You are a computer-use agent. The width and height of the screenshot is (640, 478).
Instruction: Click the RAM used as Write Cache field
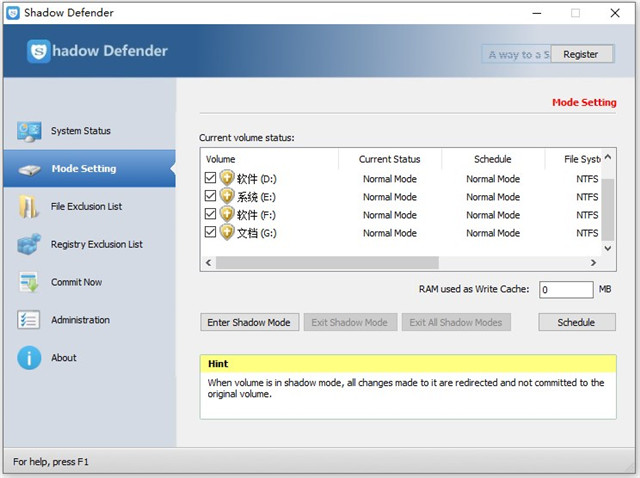[x=566, y=290]
